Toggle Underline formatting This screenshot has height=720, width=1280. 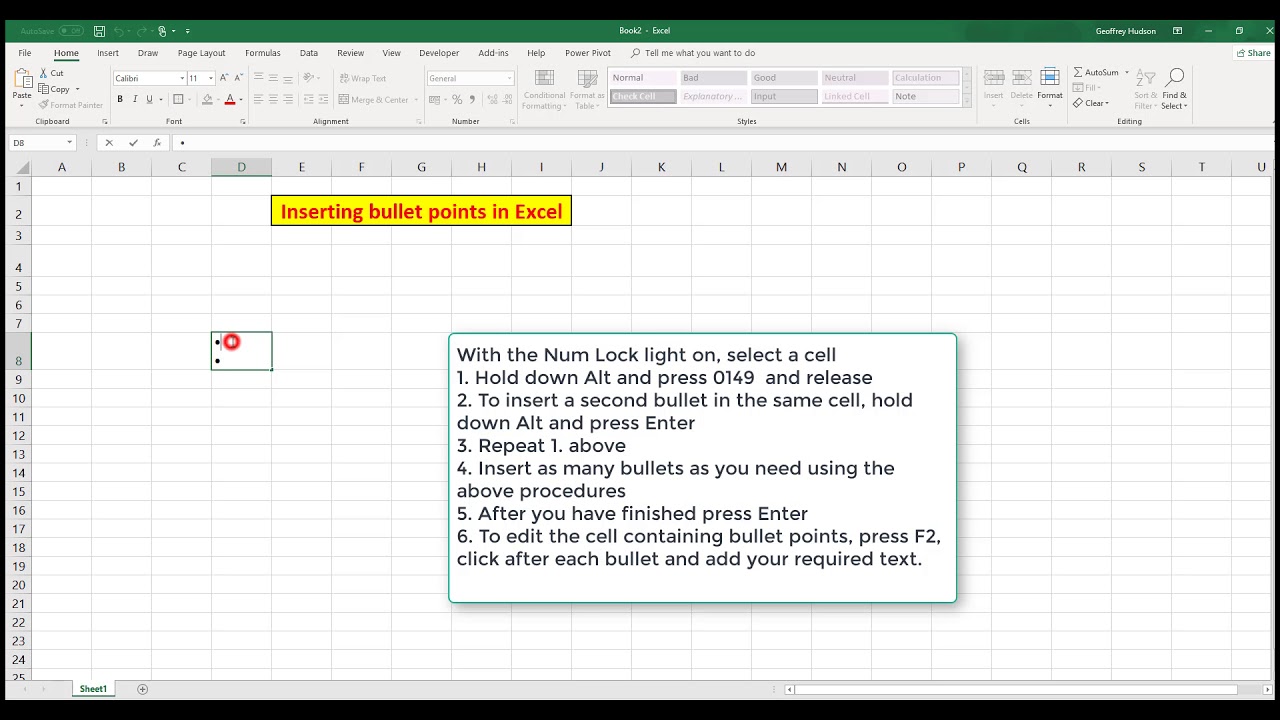149,99
